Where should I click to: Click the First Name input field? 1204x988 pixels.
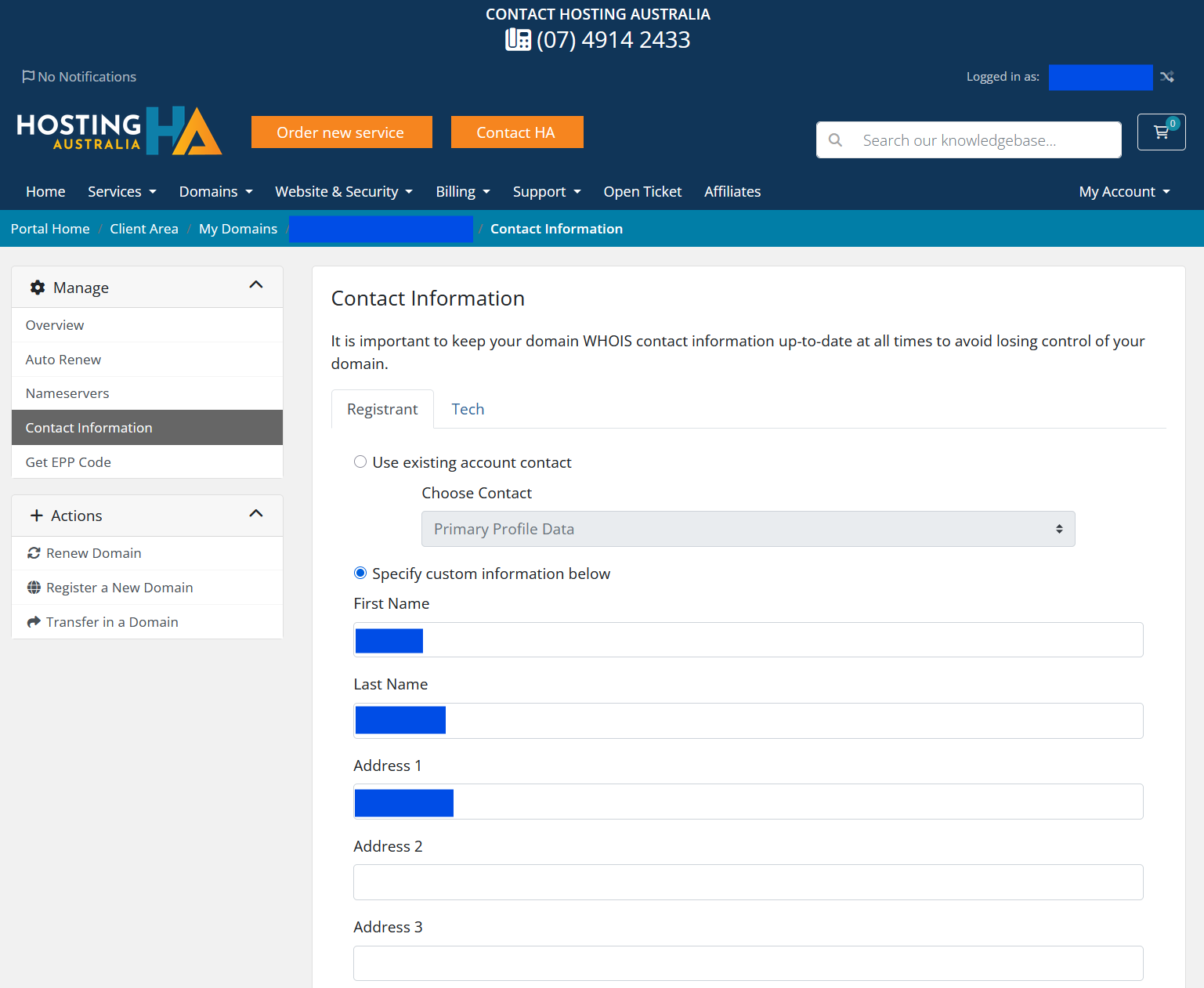click(748, 640)
